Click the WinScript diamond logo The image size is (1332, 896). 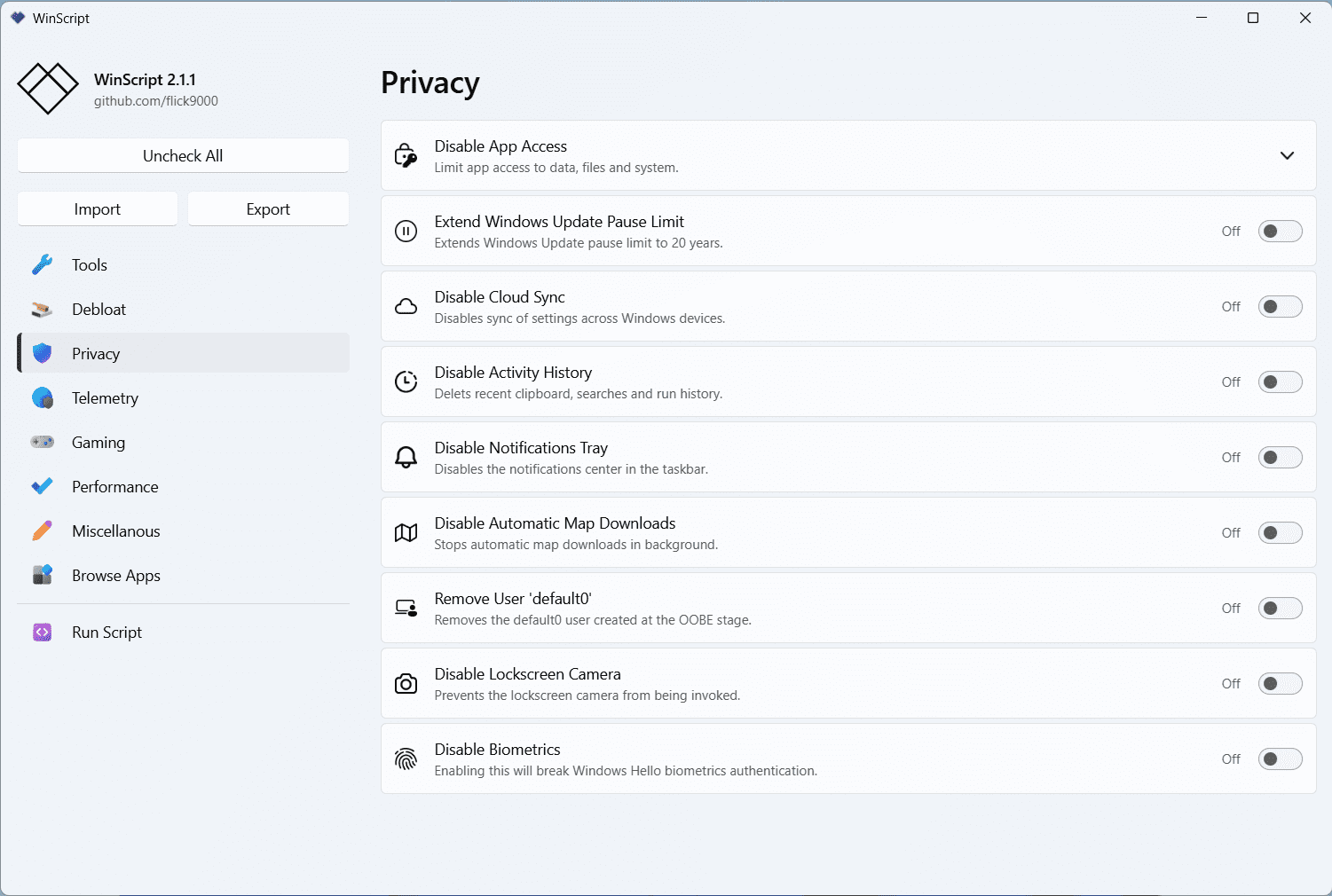pos(48,89)
